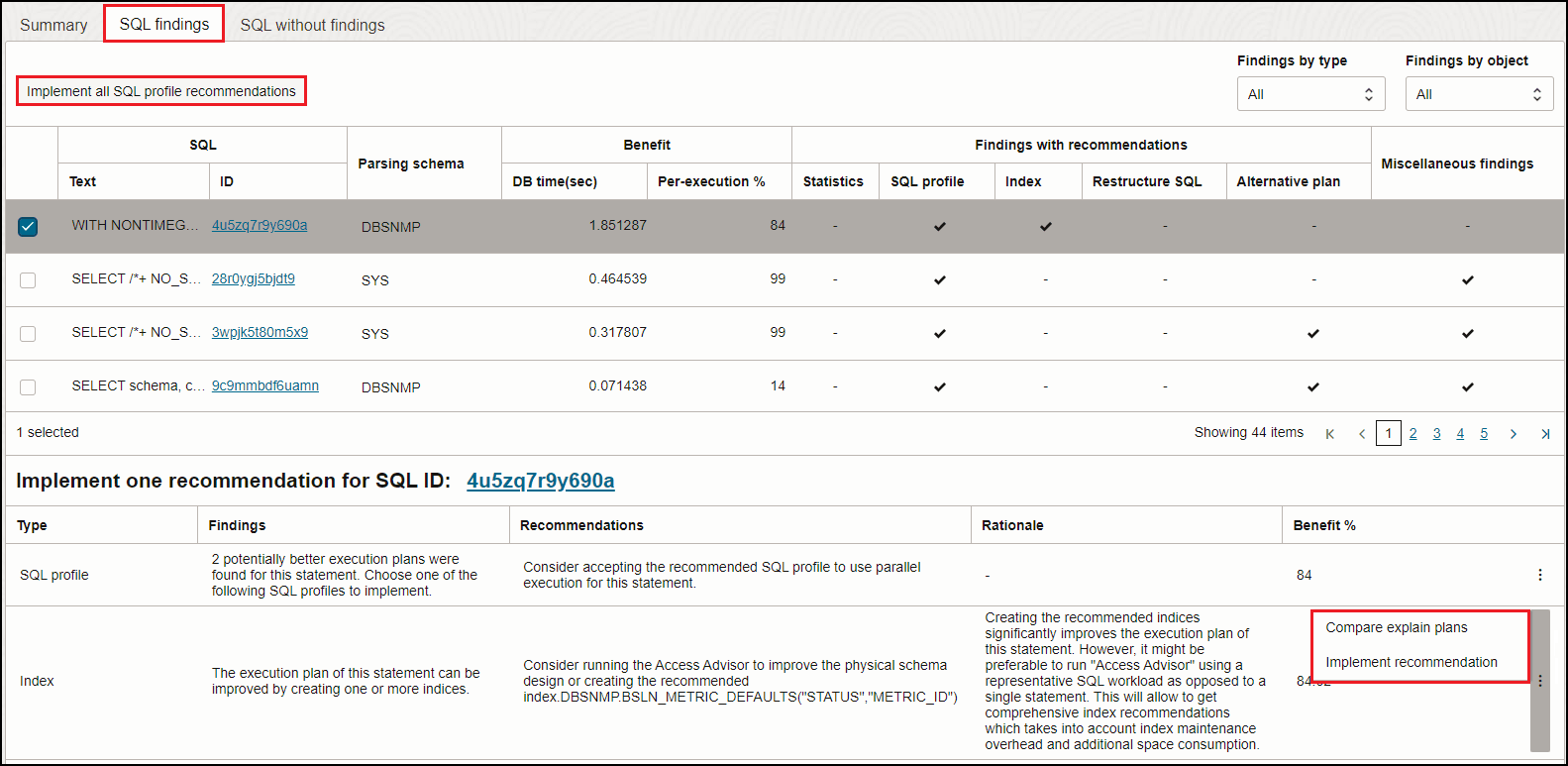Jump to last page of results
Screen dimensions: 1568x766
tap(1545, 434)
